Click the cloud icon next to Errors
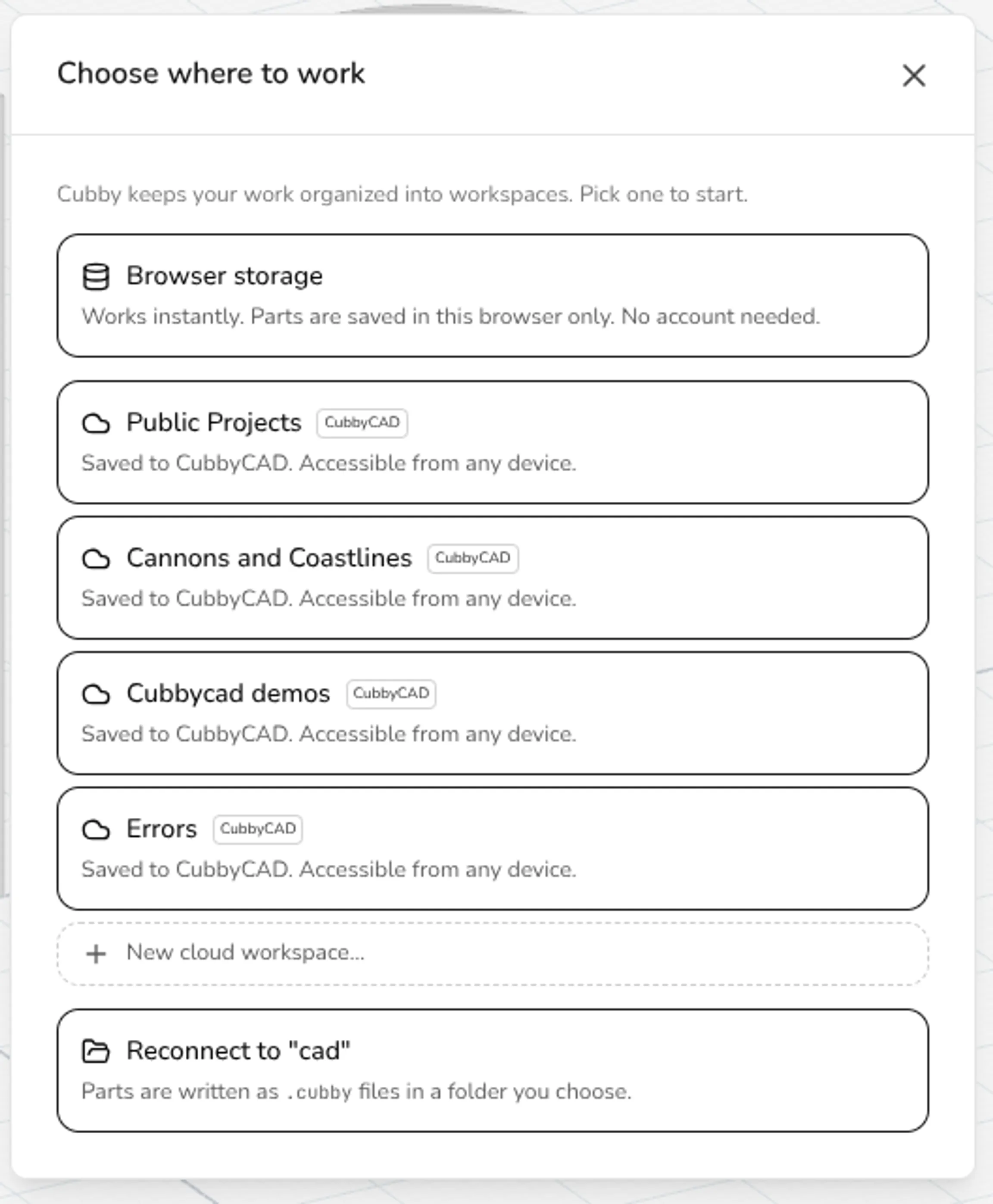The image size is (993, 1204). pyautogui.click(x=96, y=829)
